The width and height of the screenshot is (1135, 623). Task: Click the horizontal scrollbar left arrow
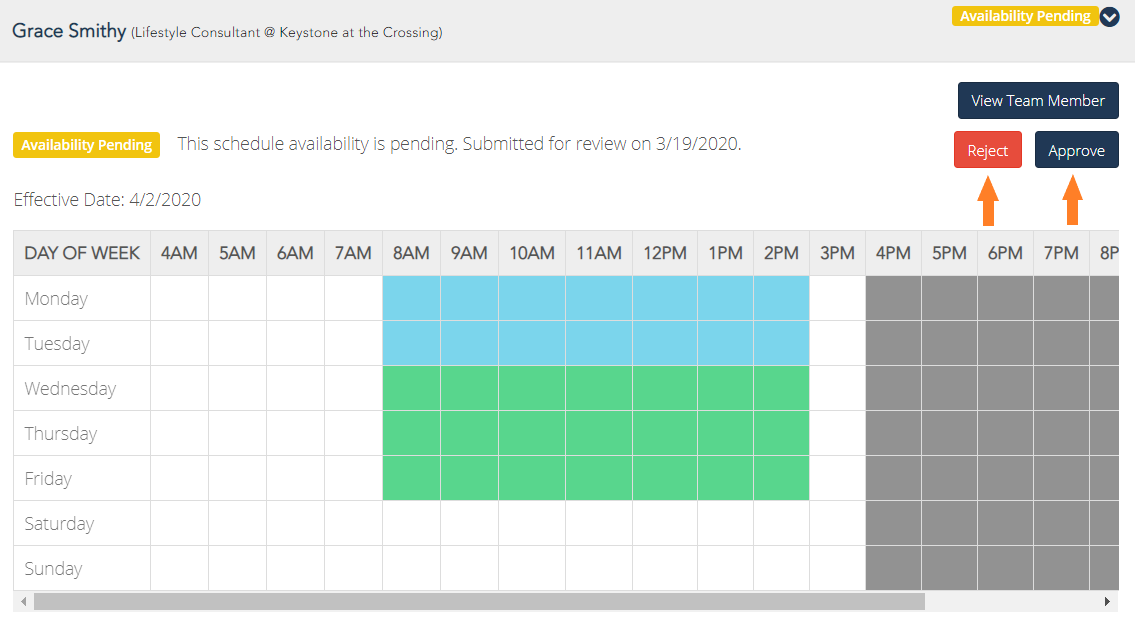(23, 601)
